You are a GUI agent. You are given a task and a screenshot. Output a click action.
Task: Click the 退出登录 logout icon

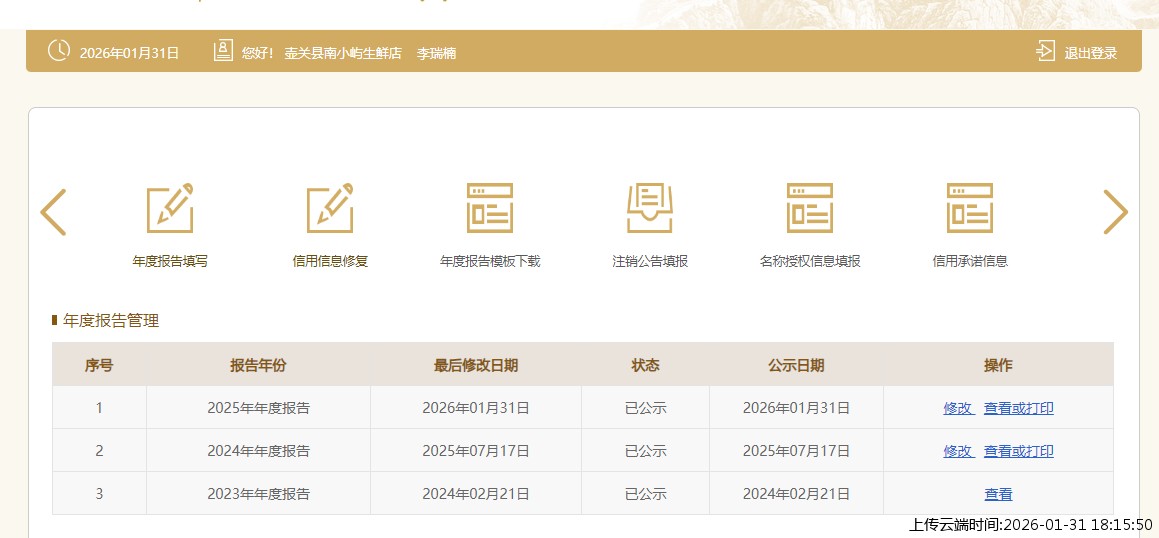(1045, 51)
